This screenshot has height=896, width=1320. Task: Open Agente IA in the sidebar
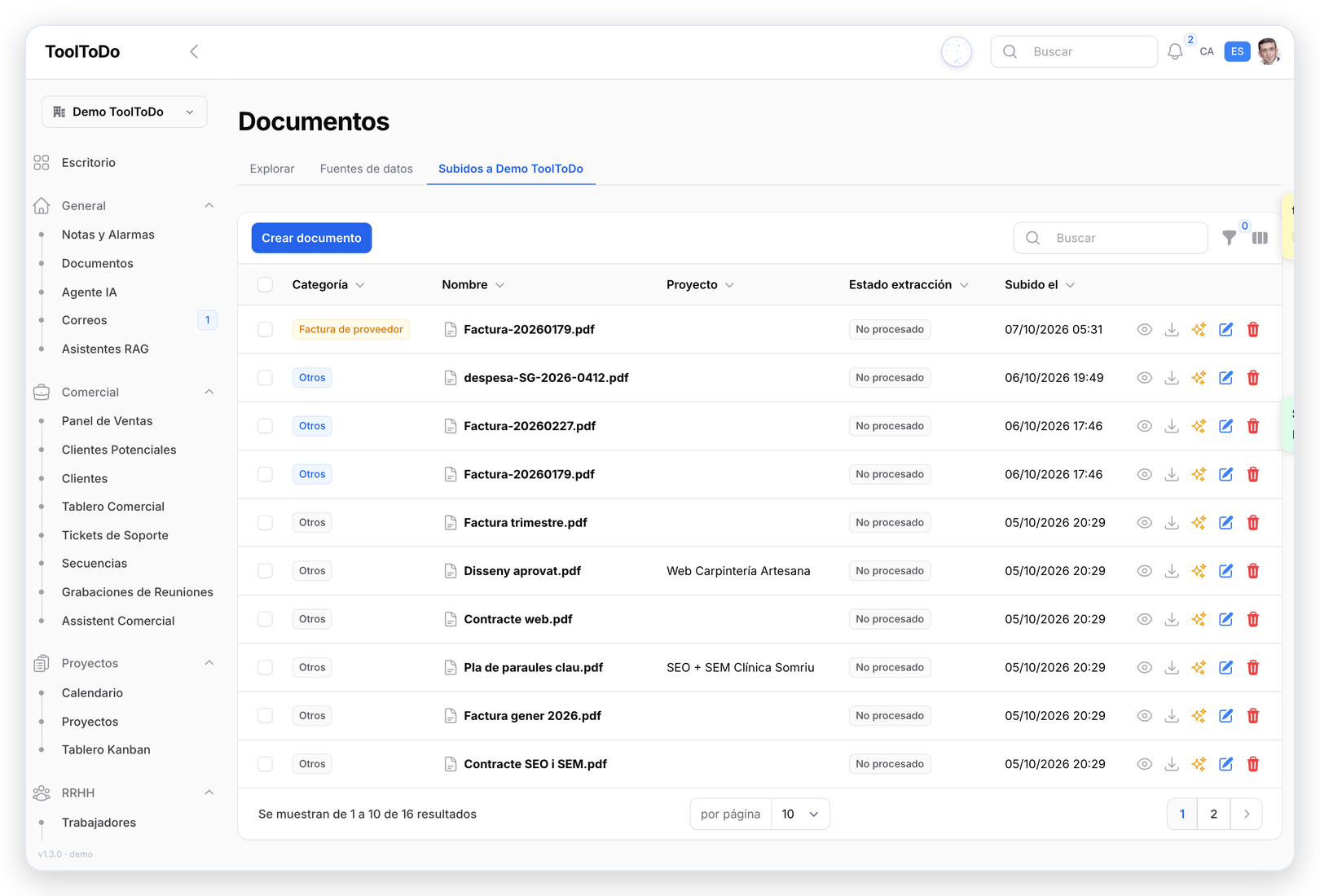(x=89, y=292)
